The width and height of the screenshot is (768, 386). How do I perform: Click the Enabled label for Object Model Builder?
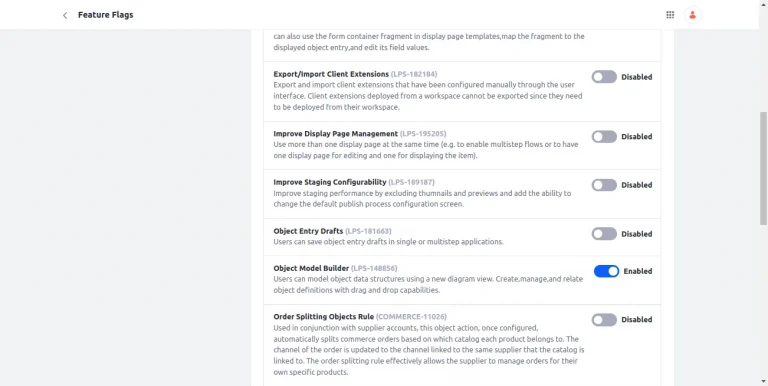[x=638, y=271]
